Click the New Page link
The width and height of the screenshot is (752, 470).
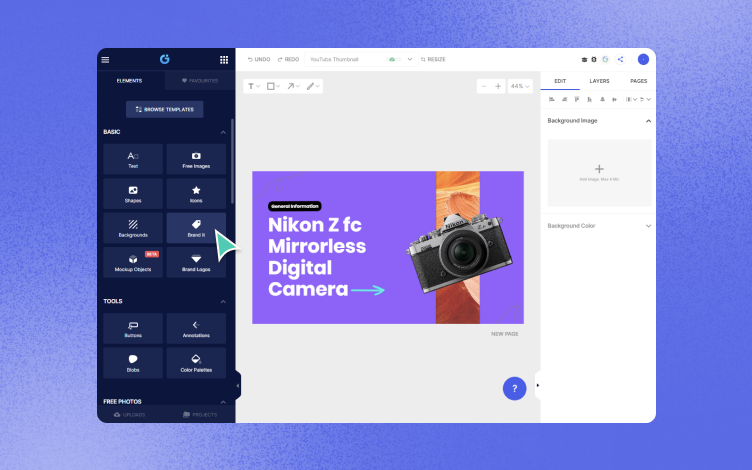505,334
